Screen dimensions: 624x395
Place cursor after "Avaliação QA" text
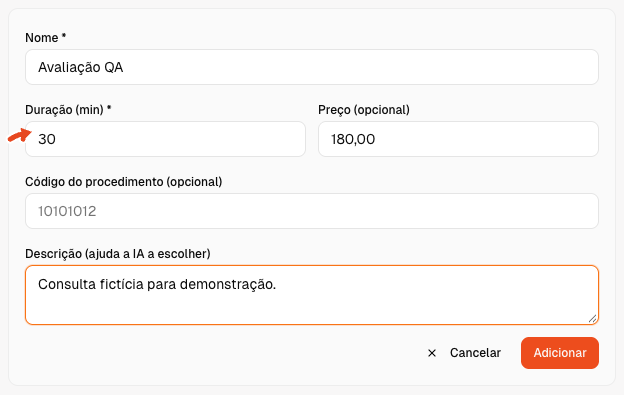[124, 67]
